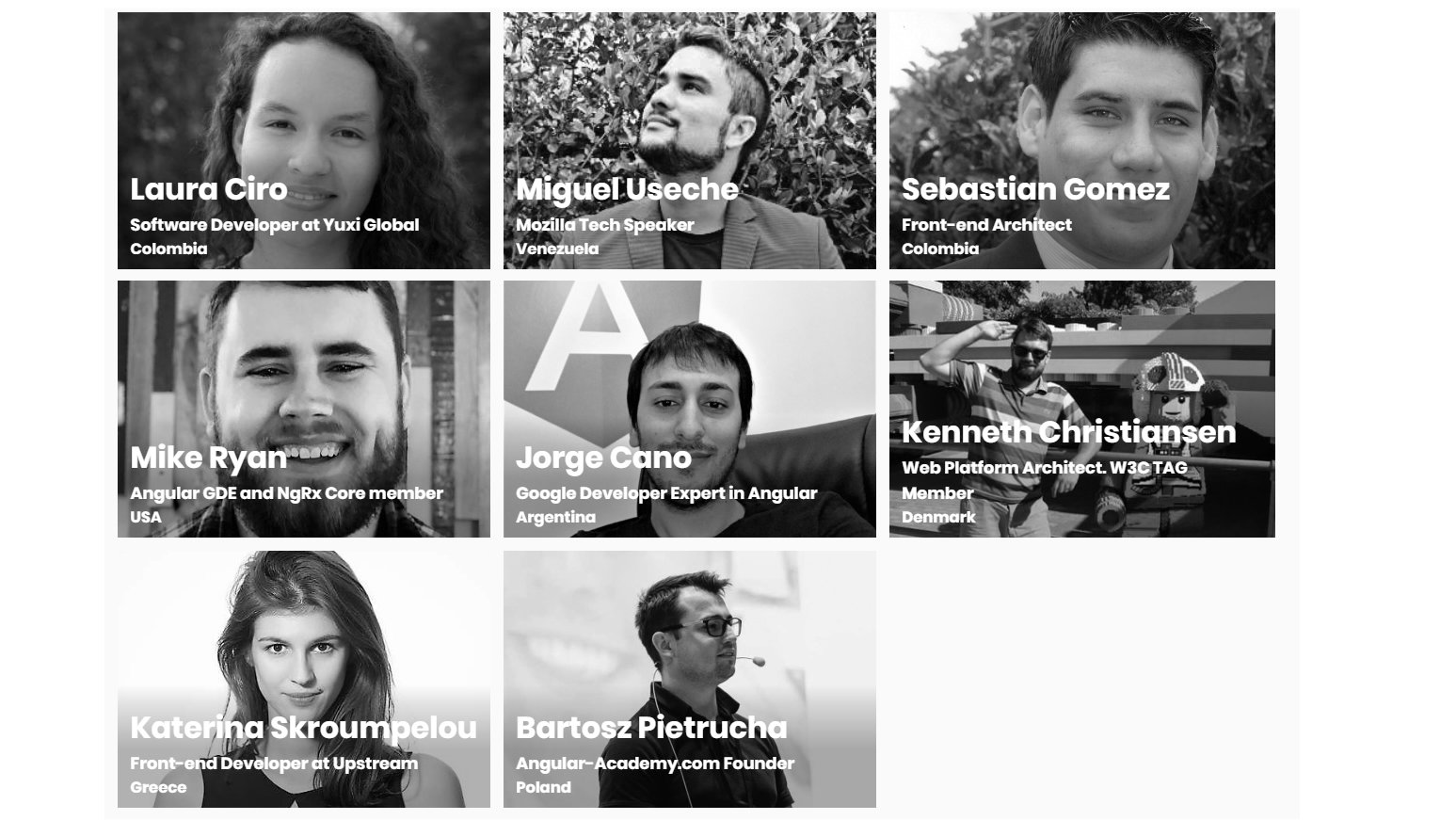
Task: Open Miguel Useche's speaker photo
Action: pyautogui.click(x=690, y=140)
